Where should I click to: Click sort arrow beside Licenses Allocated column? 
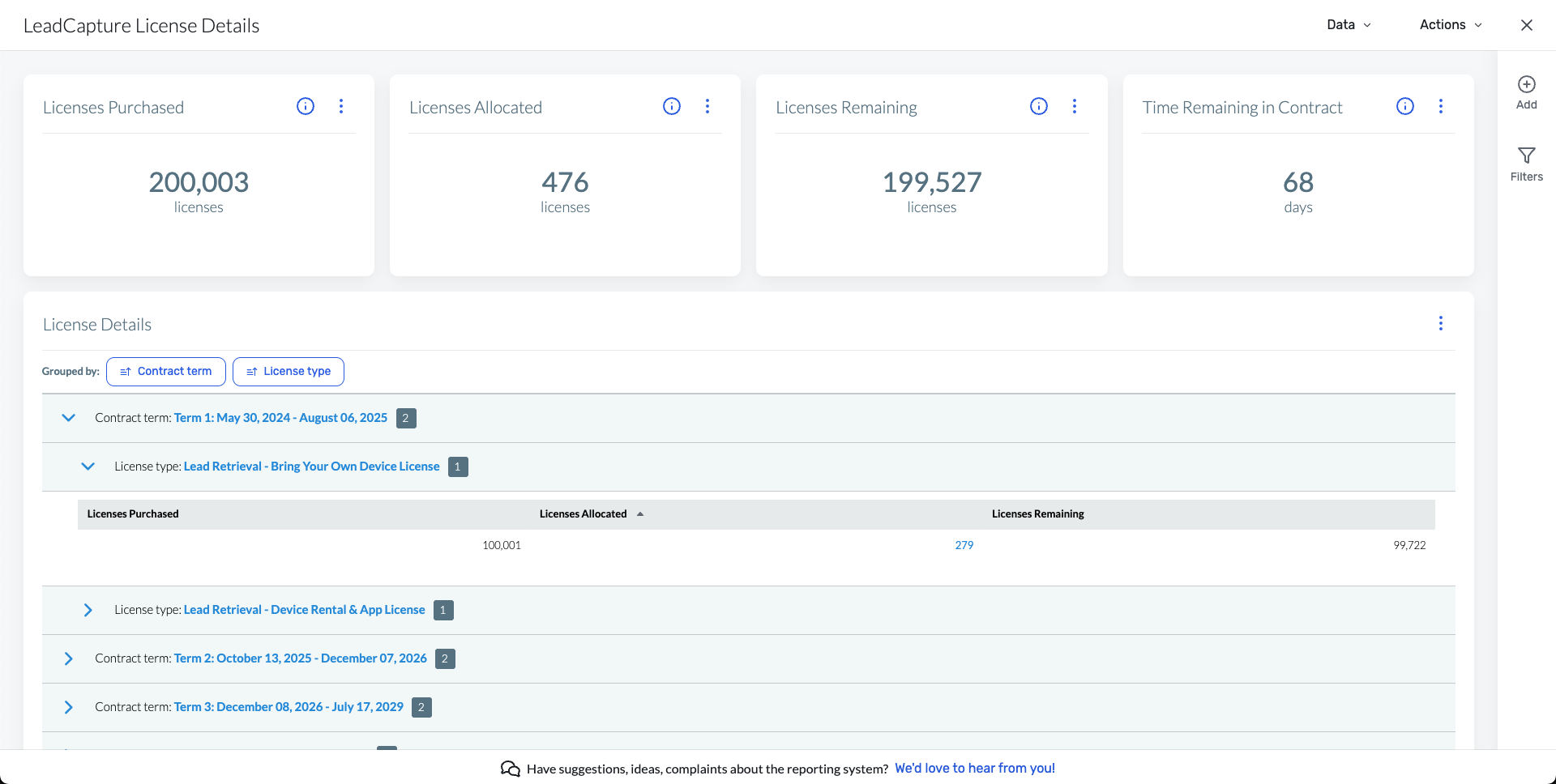click(640, 514)
